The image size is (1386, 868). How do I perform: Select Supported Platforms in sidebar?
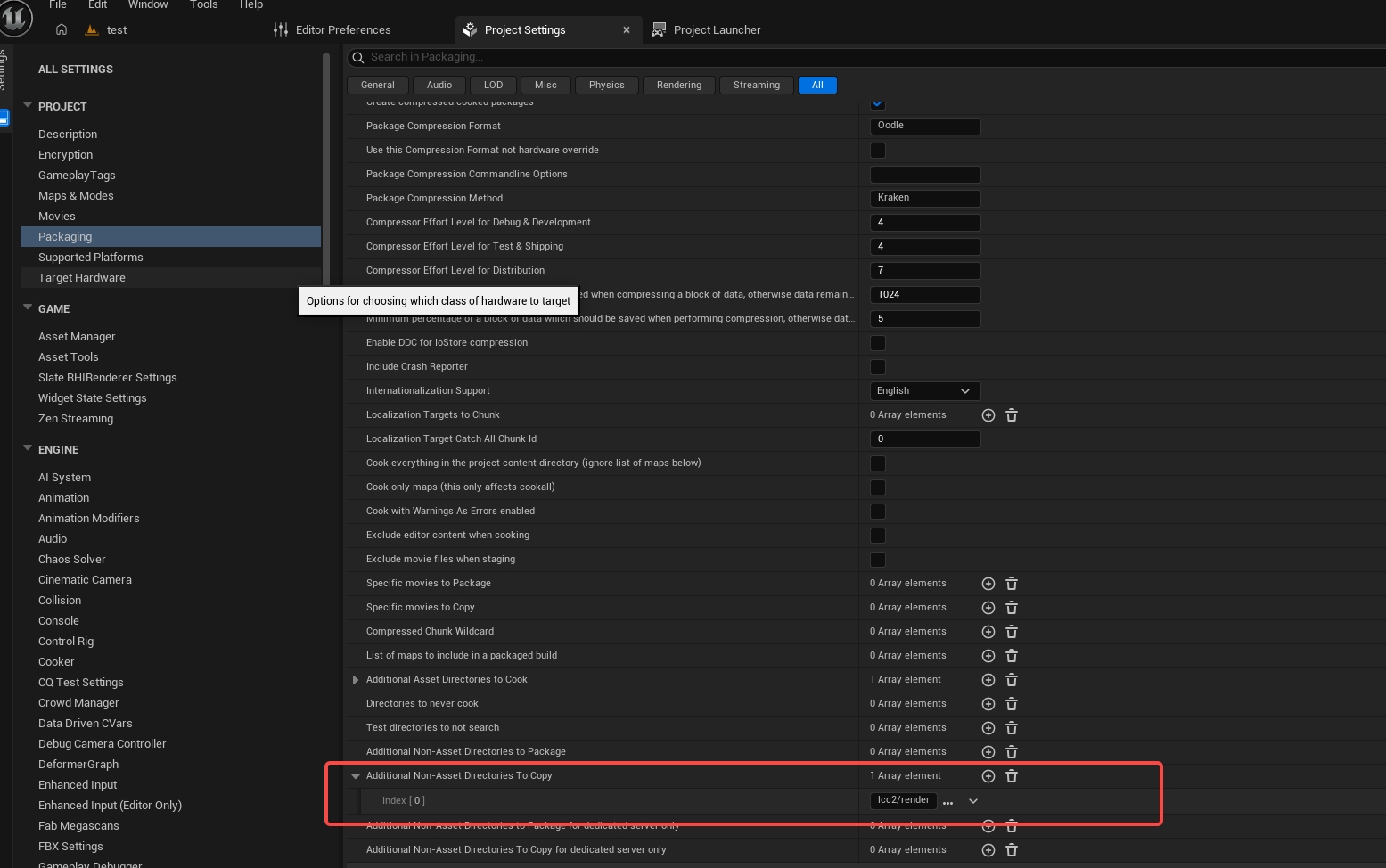pyautogui.click(x=91, y=257)
